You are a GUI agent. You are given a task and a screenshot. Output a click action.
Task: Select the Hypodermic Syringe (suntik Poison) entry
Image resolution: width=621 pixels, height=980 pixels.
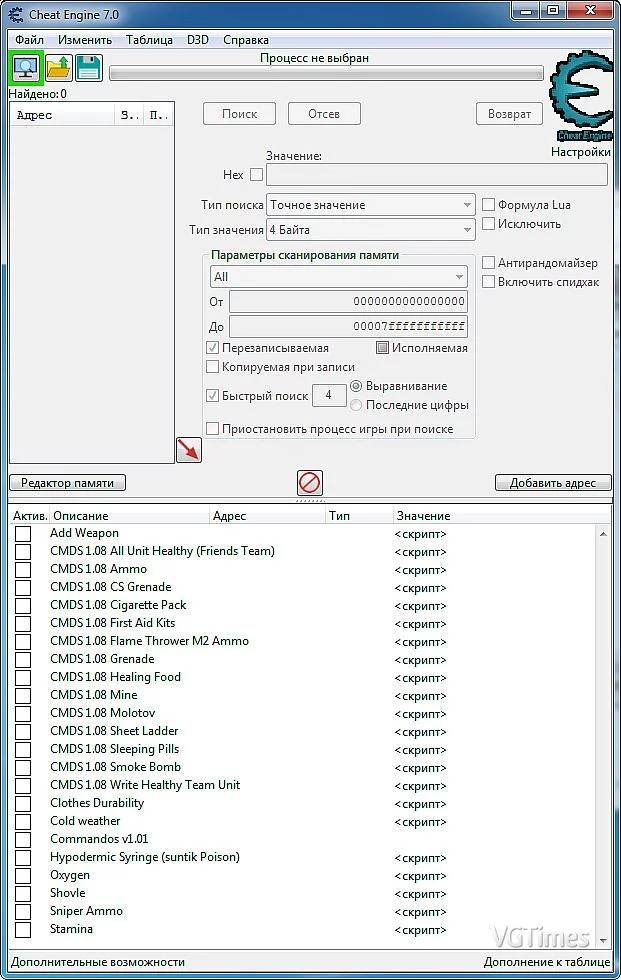(145, 857)
